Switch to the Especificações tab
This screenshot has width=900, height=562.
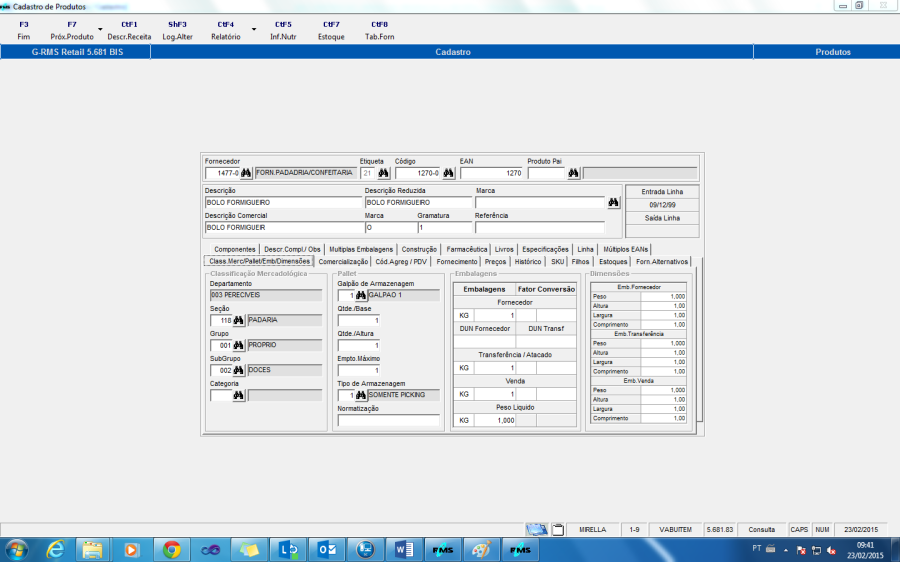(x=545, y=249)
